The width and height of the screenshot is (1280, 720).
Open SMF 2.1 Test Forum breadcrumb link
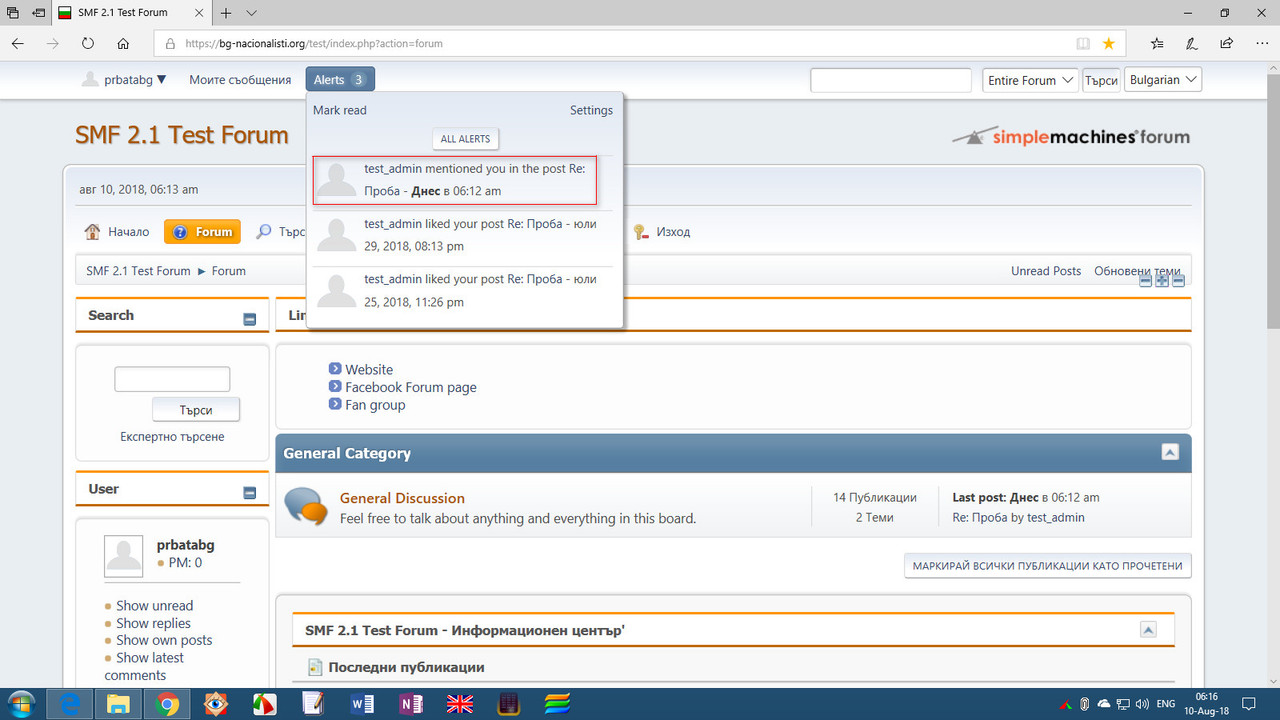[138, 271]
